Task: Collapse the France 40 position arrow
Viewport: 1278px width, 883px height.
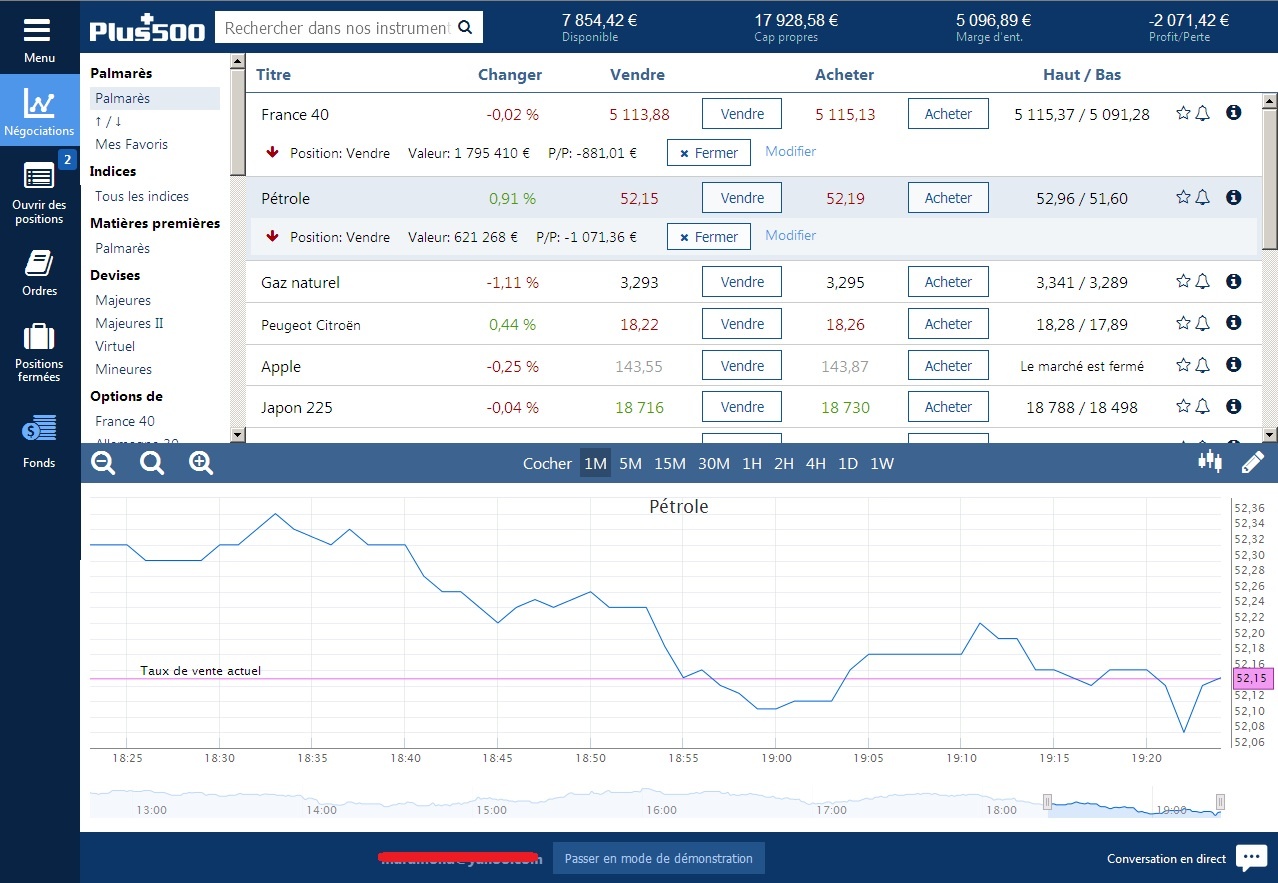Action: [x=272, y=152]
